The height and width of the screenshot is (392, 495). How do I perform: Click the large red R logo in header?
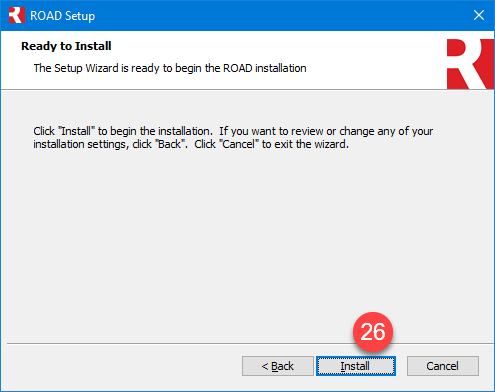470,64
